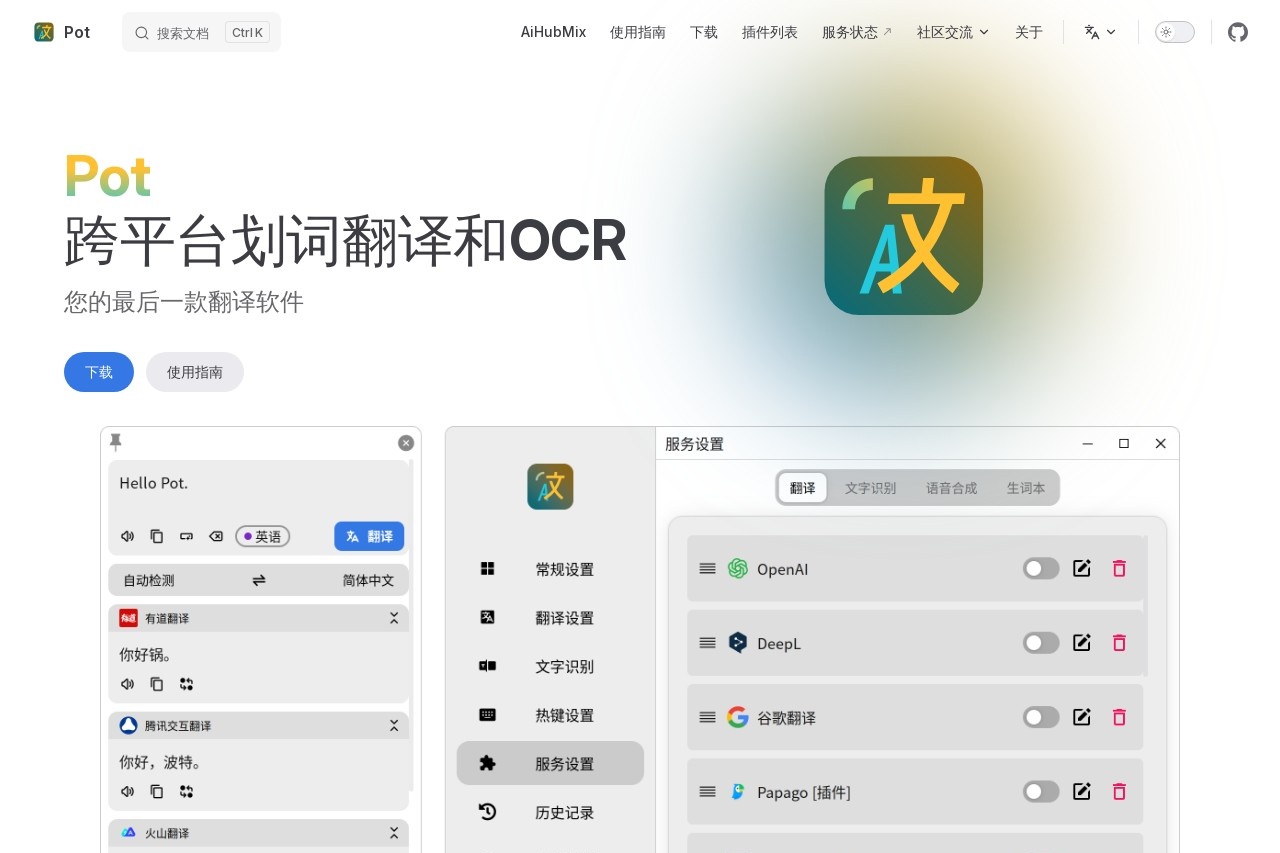The image size is (1280, 853).
Task: Open 热键设置 in the settings sidebar
Action: [x=550, y=715]
